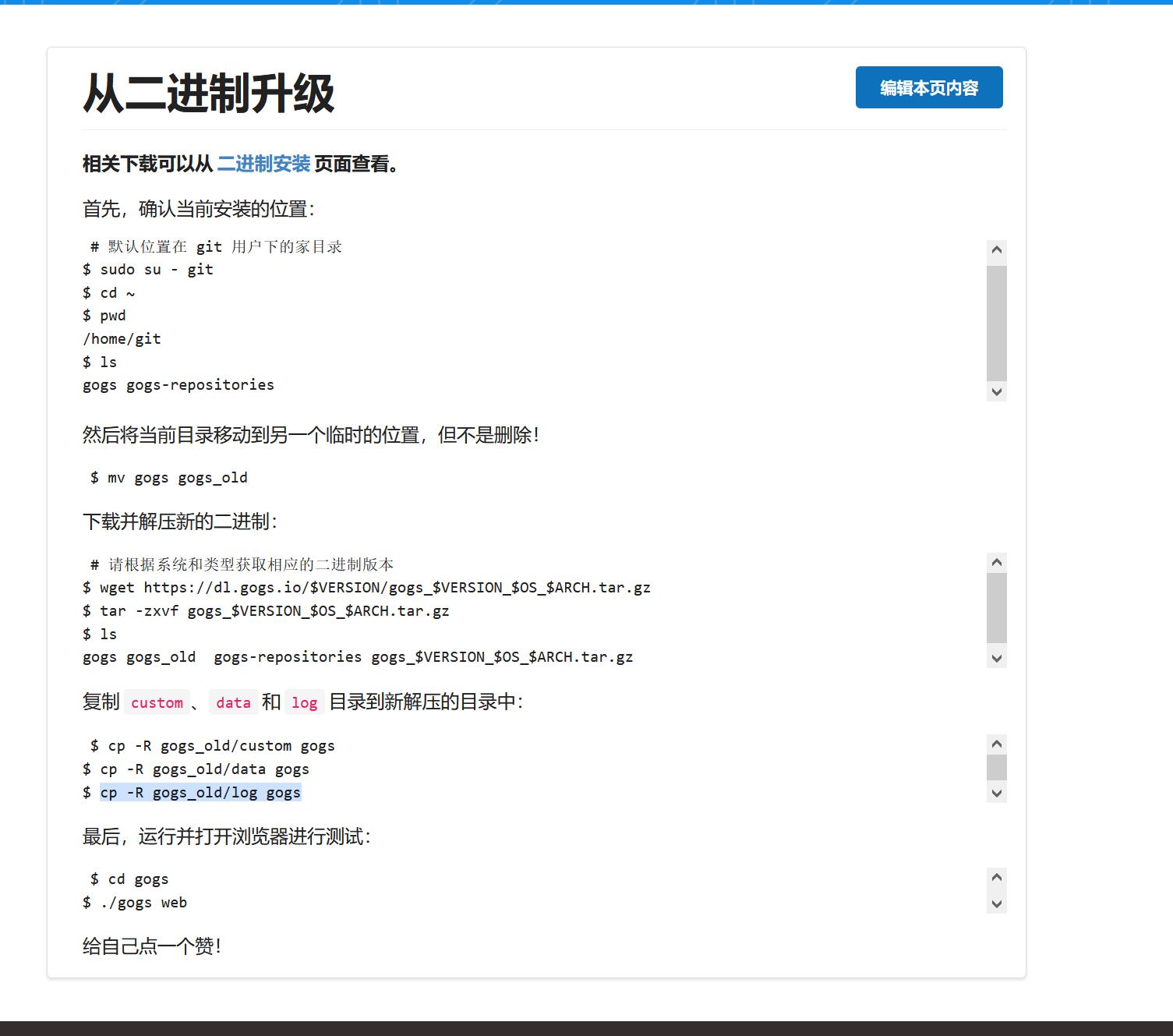Click down arrow in cd gogs code block scrollbar
Viewport: 1173px width, 1036px height.
click(996, 904)
